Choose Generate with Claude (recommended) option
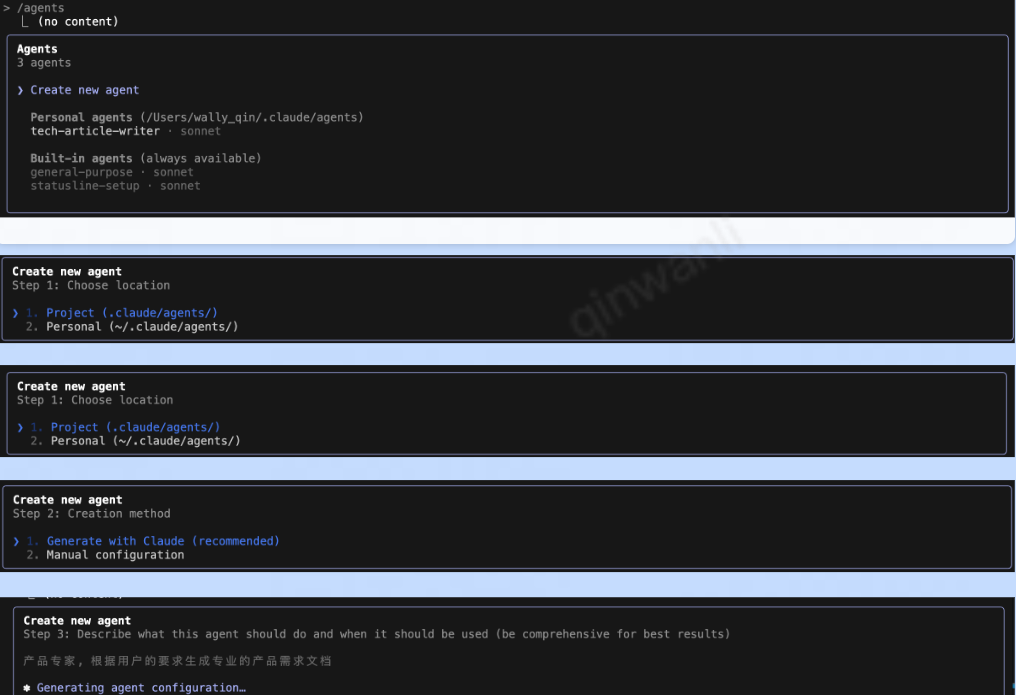The width and height of the screenshot is (1016, 695). 163,541
